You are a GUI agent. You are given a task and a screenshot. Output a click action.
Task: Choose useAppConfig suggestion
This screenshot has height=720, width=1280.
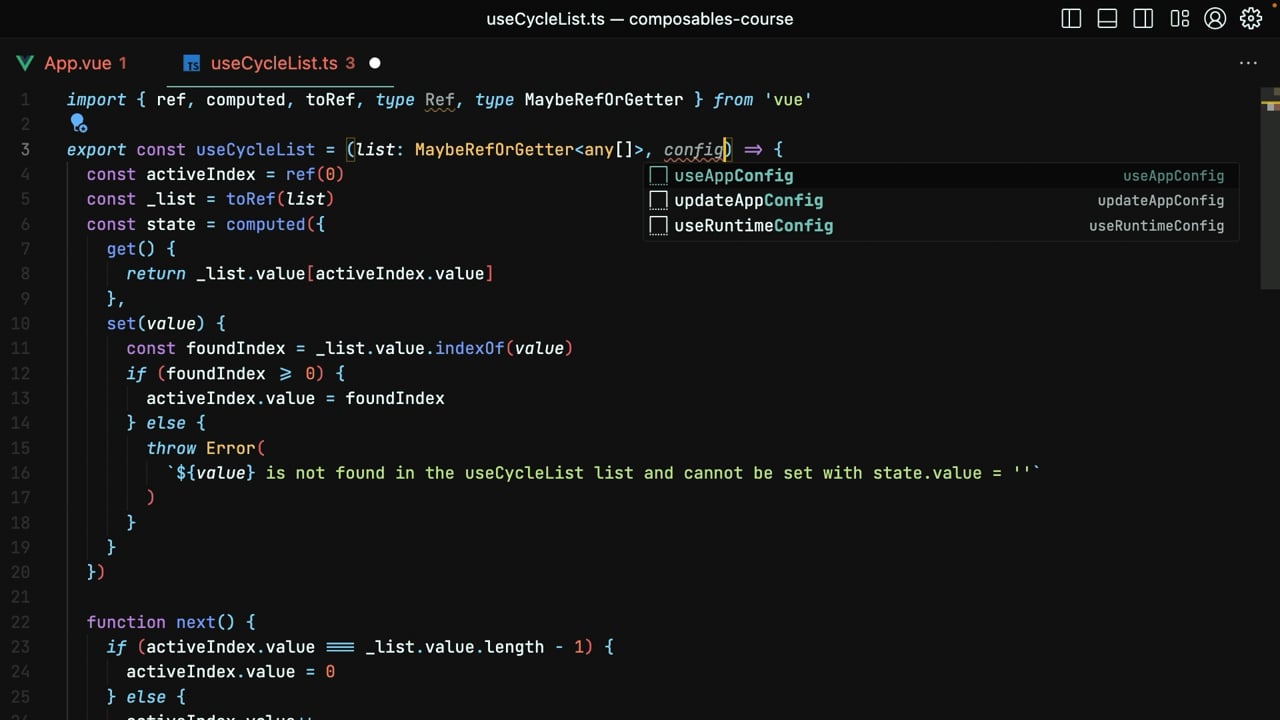(x=941, y=176)
